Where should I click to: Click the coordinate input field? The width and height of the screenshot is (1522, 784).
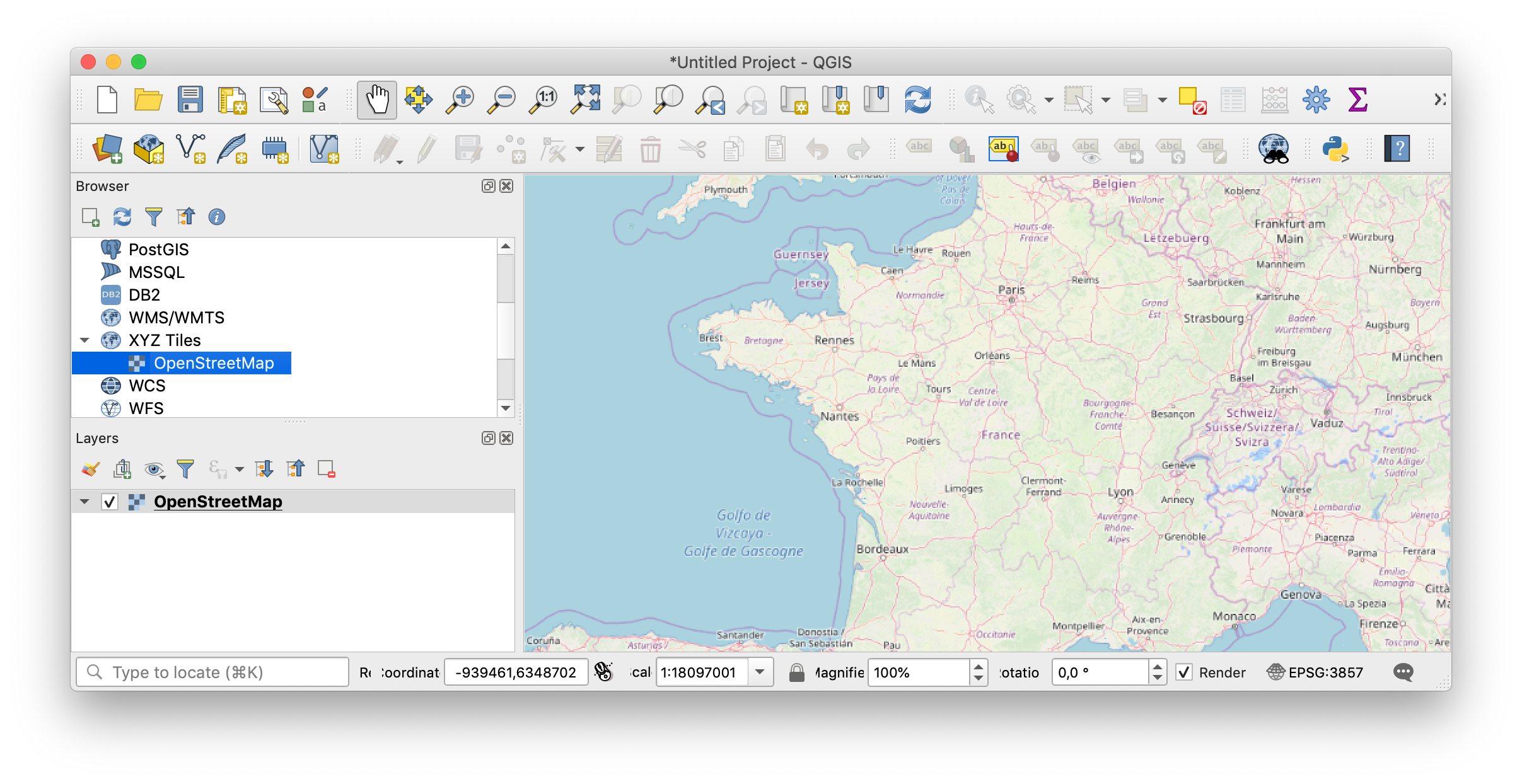coord(516,672)
